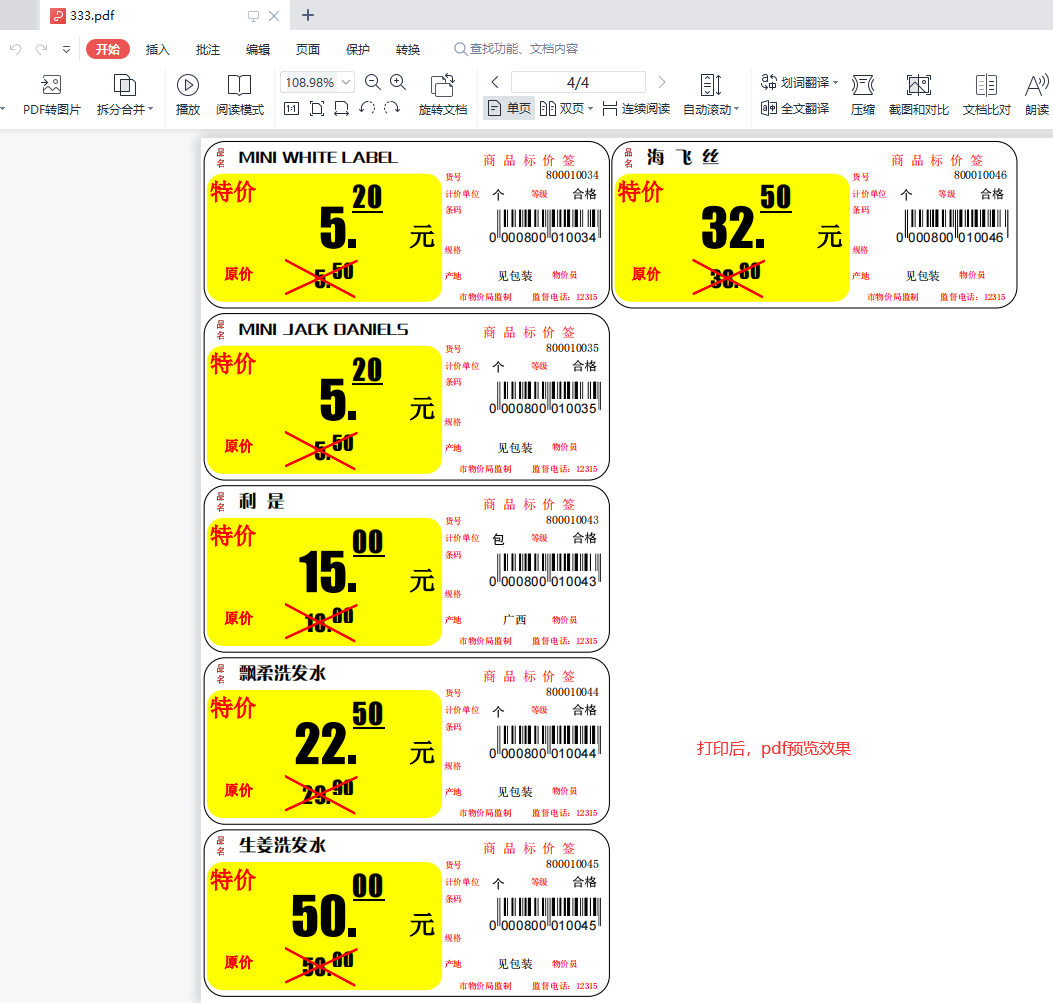Click the tab display icon on 333.pdf
The height and width of the screenshot is (1003, 1053).
pos(253,15)
